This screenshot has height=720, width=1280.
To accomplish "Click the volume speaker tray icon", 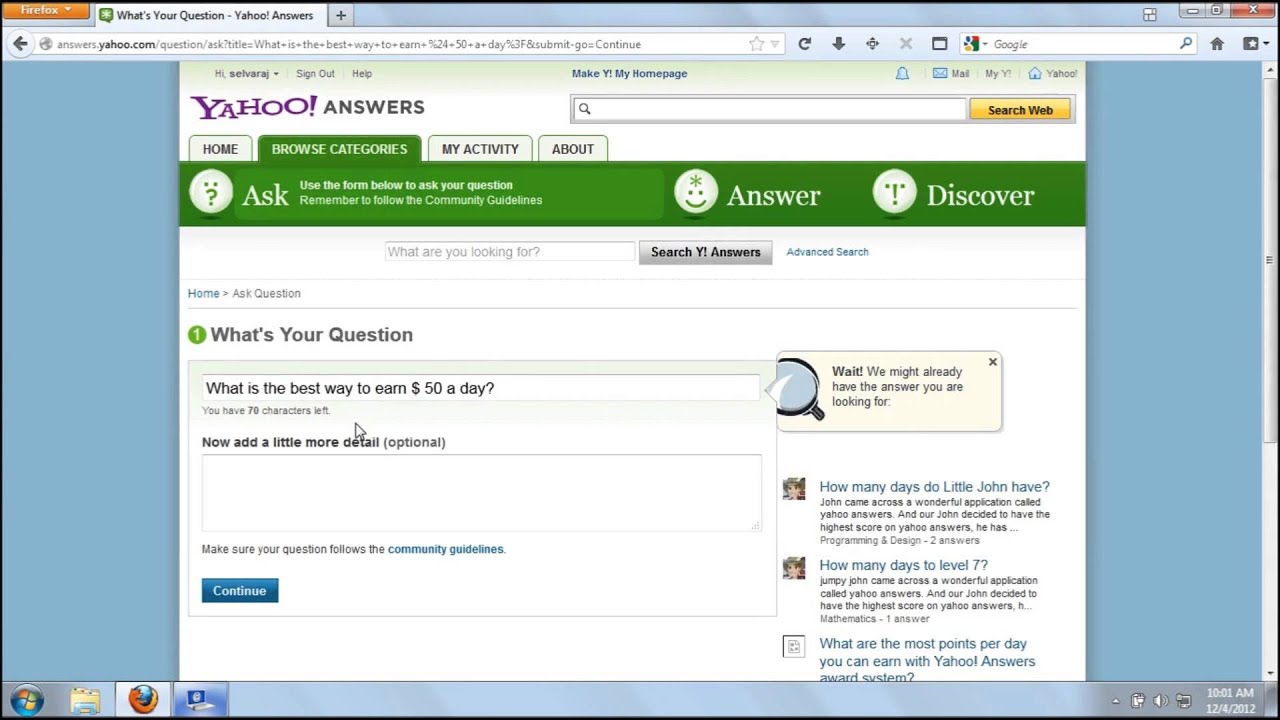I will coord(1160,701).
